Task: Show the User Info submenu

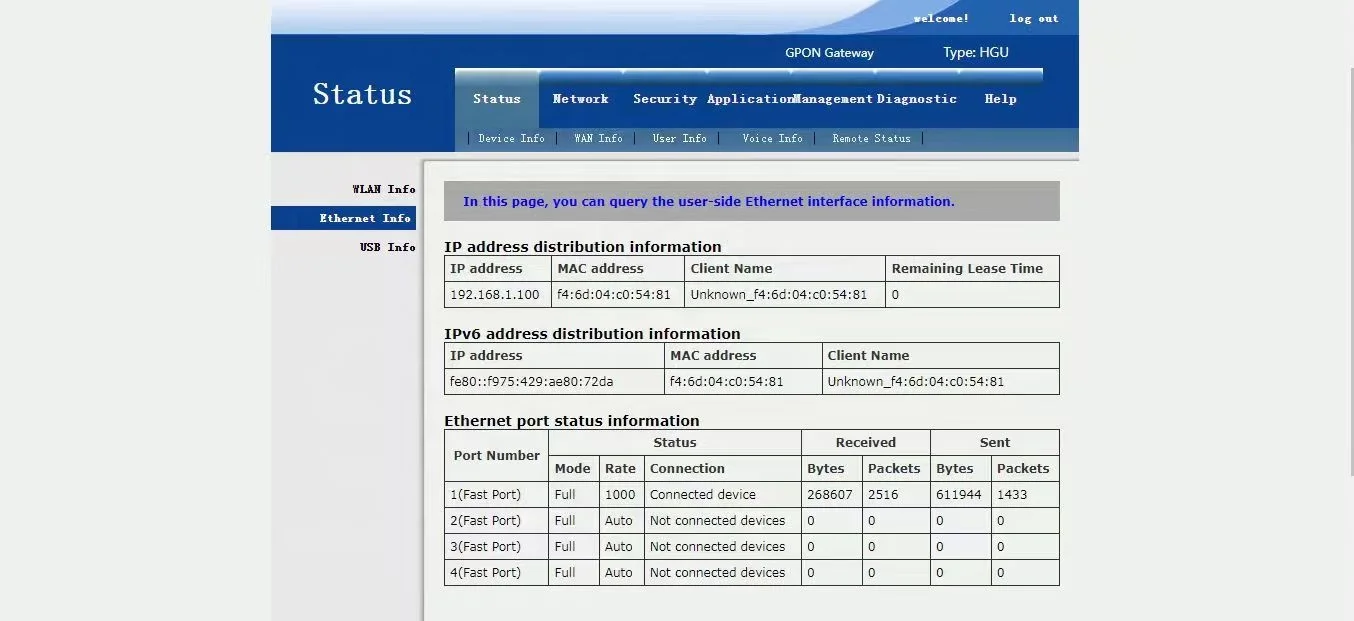Action: [679, 138]
